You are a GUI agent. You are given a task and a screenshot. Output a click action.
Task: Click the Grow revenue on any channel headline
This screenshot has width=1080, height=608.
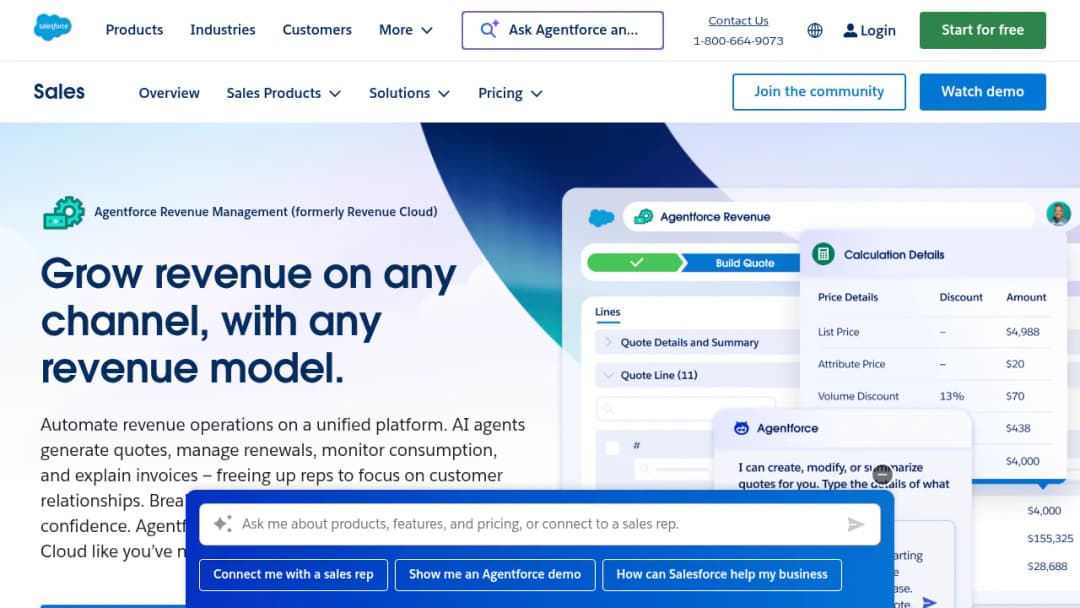(x=249, y=321)
